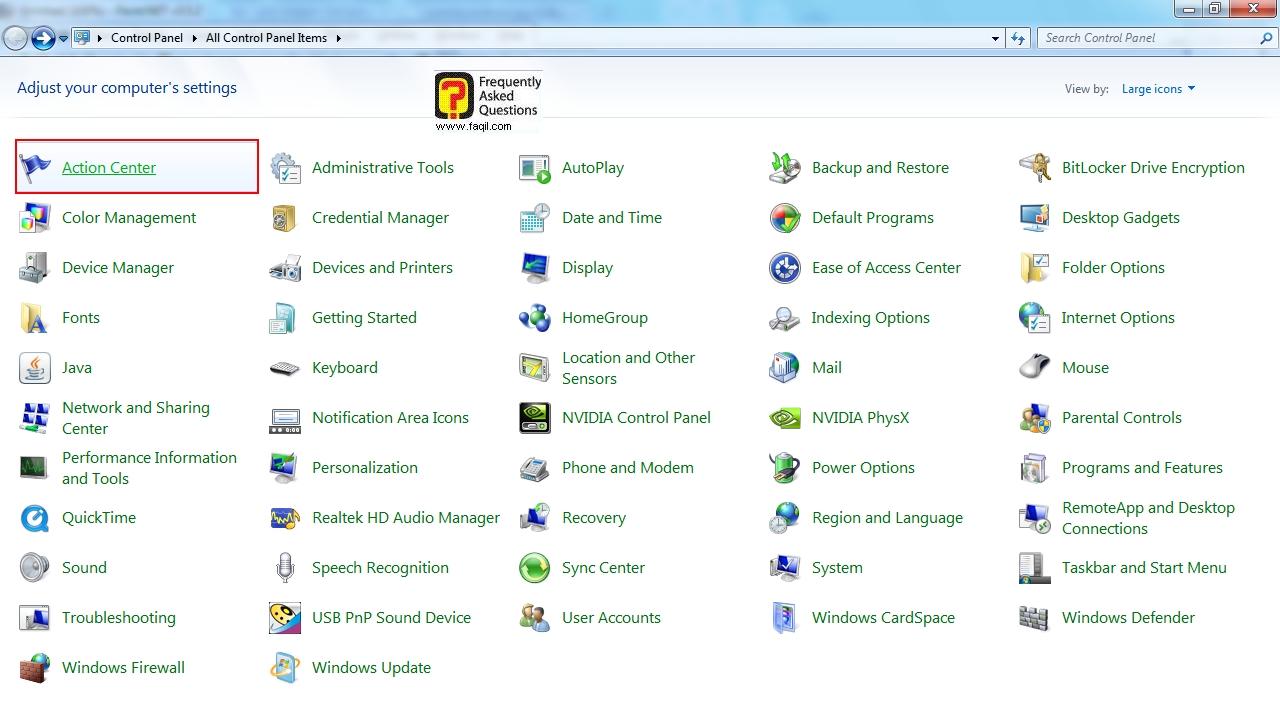Click the Fonts folder icon
This screenshot has height=704, width=1280.
pyautogui.click(x=35, y=318)
